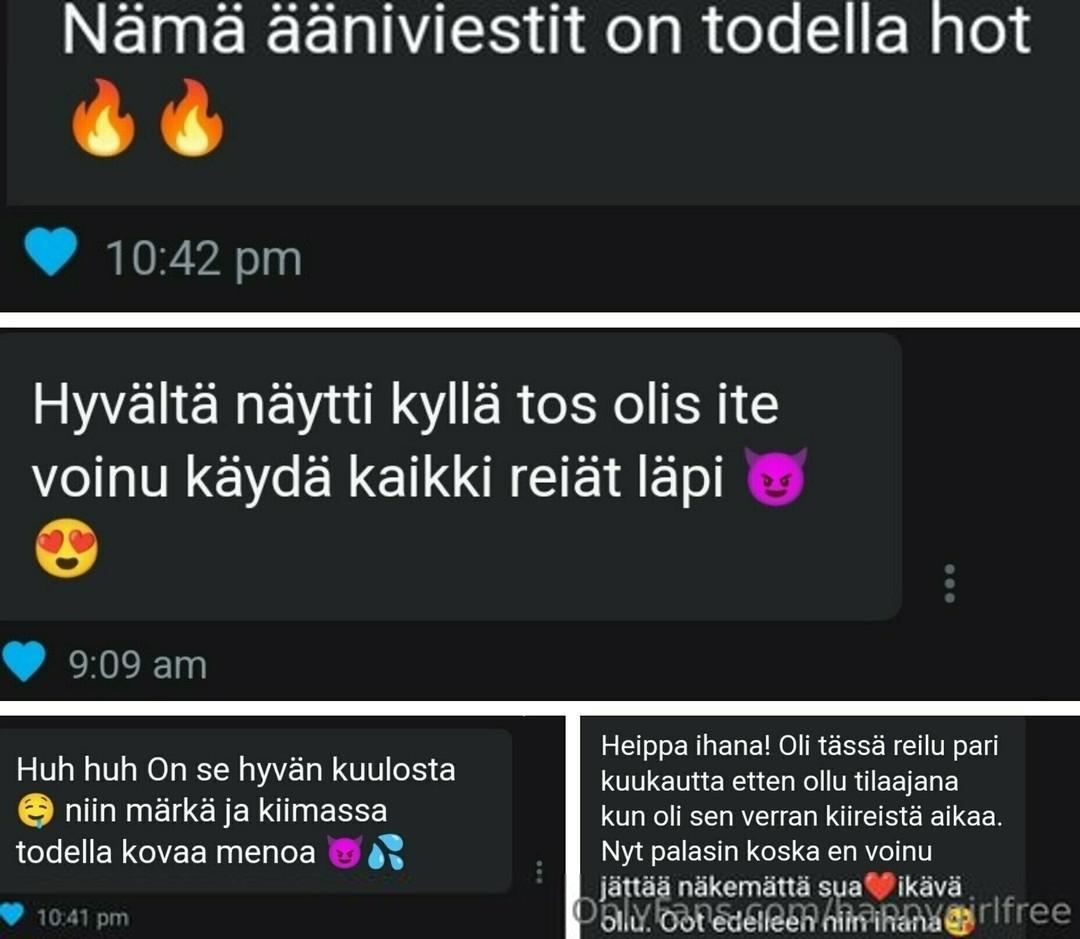The width and height of the screenshot is (1080, 939).
Task: Select the 'Heippa ihana!' message bubble
Action: click(803, 827)
